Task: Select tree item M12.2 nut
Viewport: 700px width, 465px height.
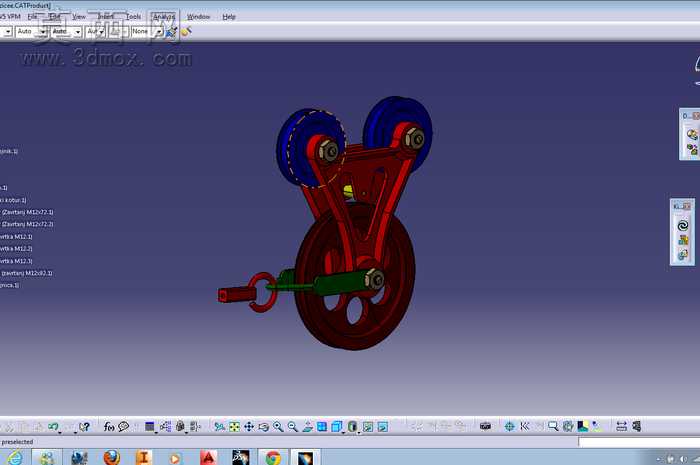Action: tap(16, 249)
